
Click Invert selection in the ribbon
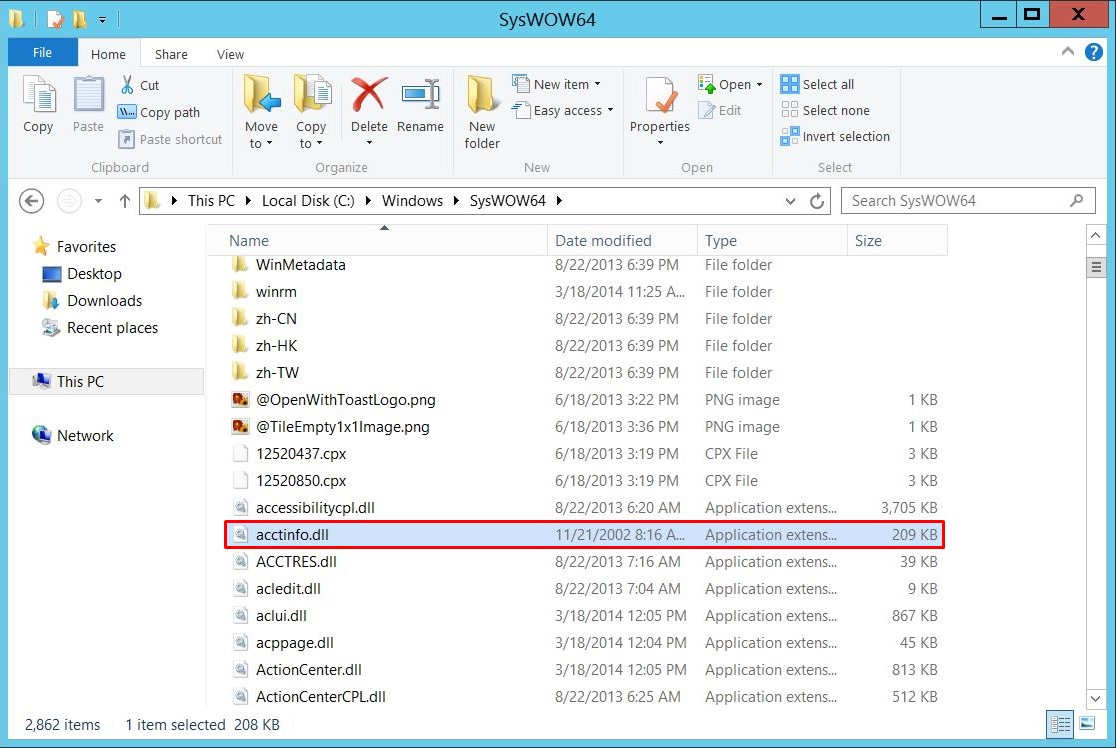click(x=835, y=136)
